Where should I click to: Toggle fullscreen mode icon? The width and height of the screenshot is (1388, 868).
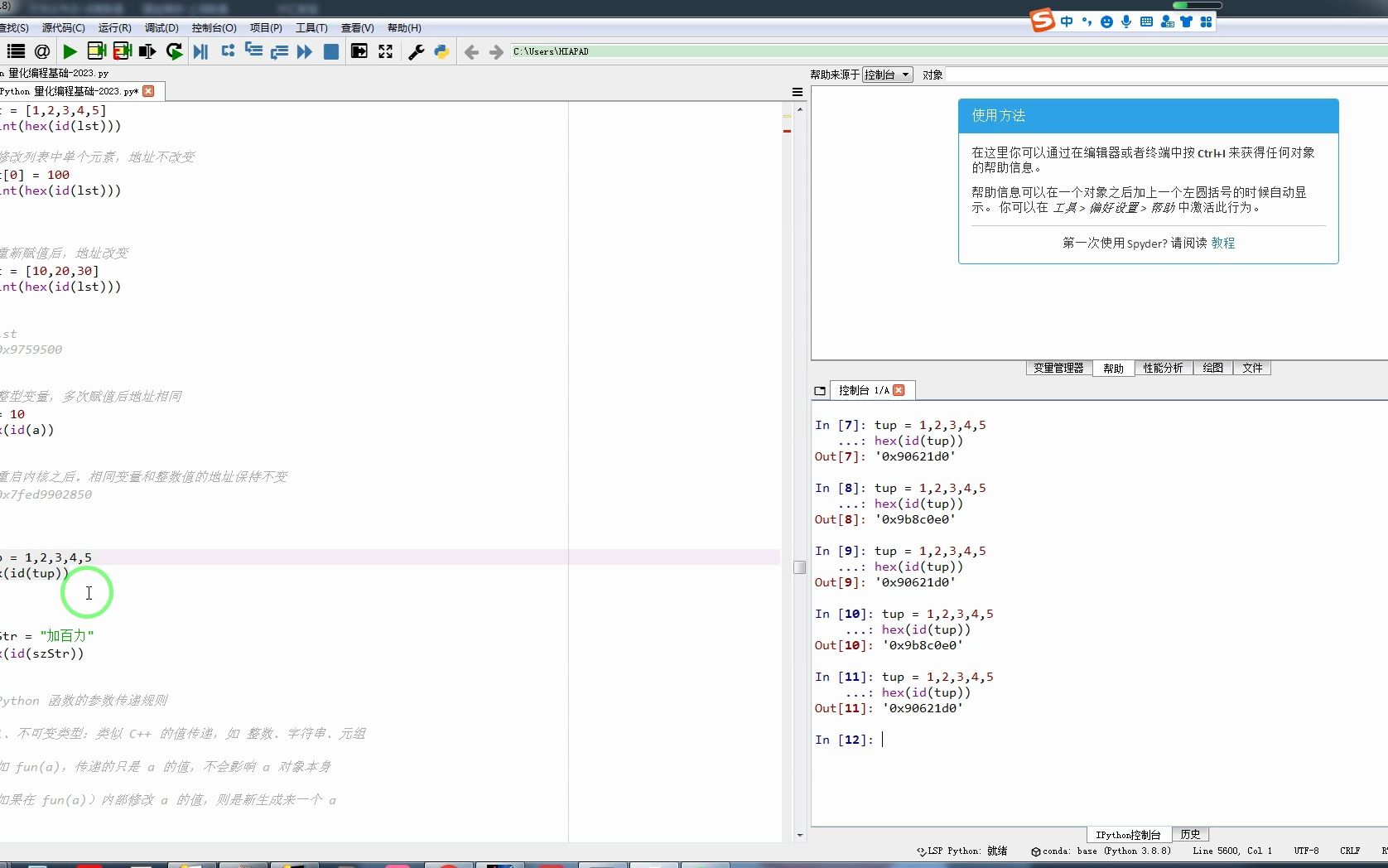tap(386, 51)
